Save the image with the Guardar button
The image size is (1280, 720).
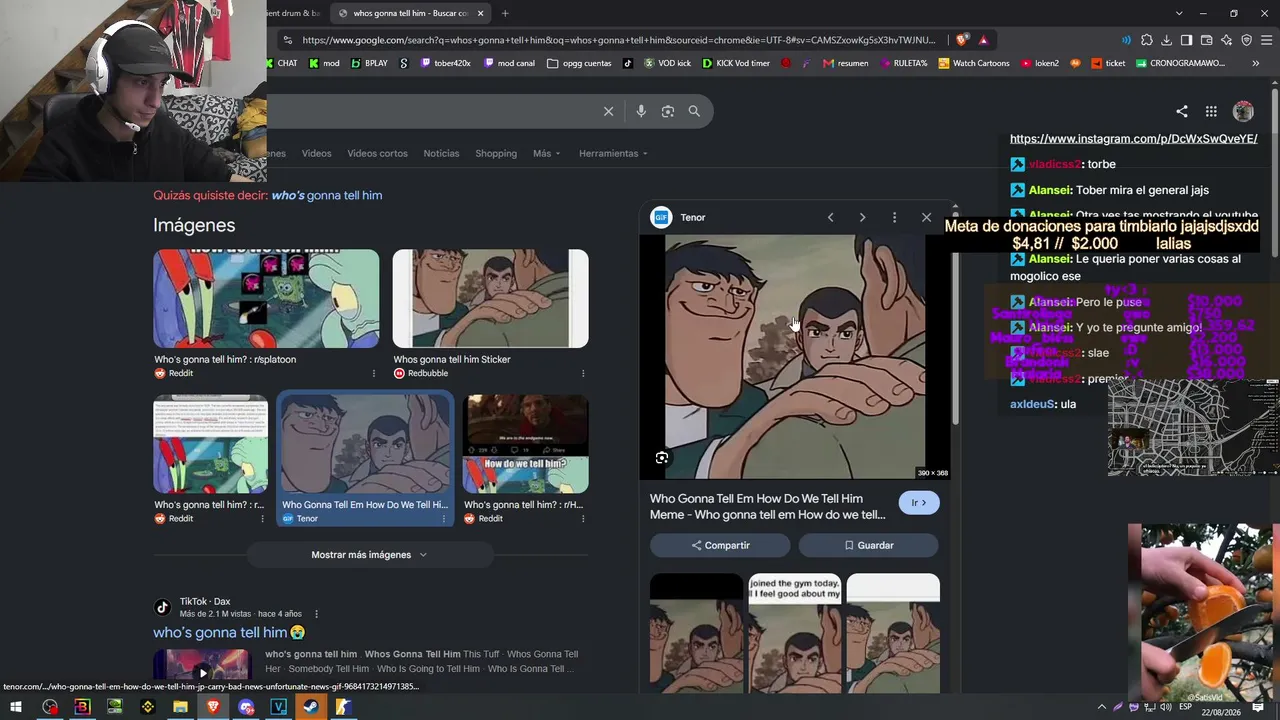(868, 545)
